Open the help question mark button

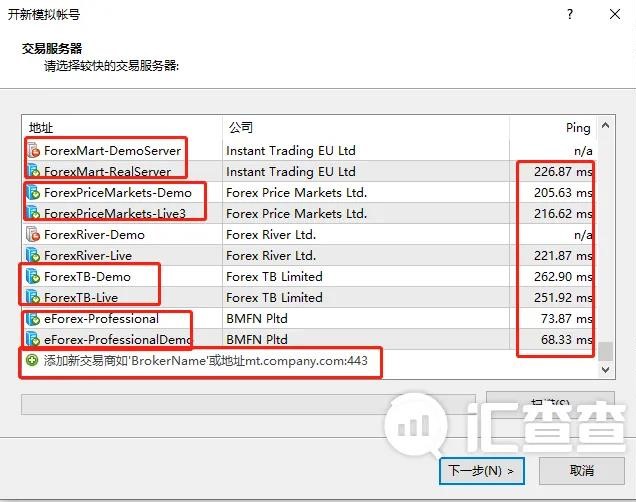coord(570,15)
